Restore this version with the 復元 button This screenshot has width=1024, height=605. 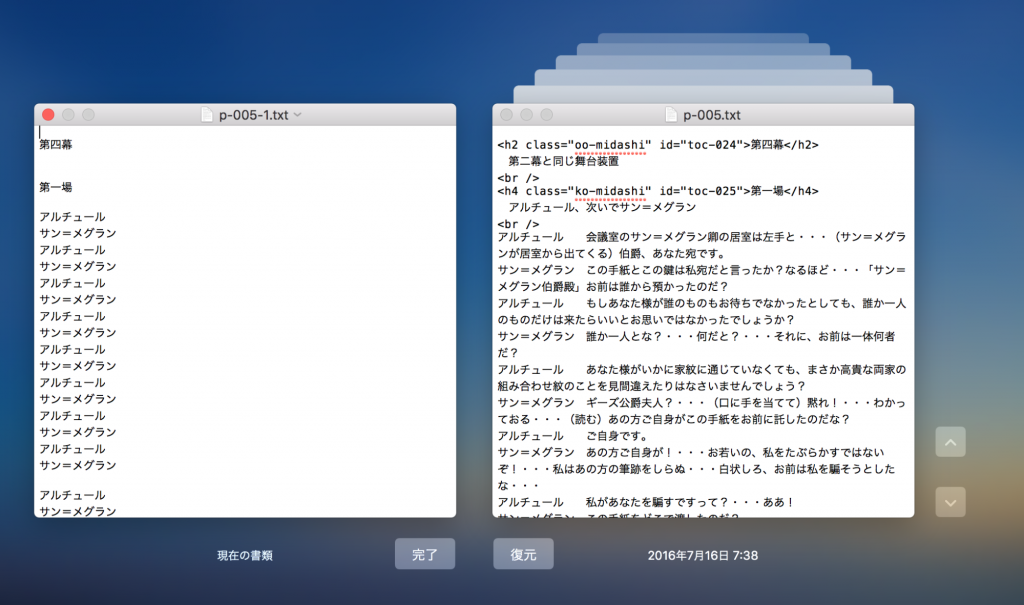(523, 554)
